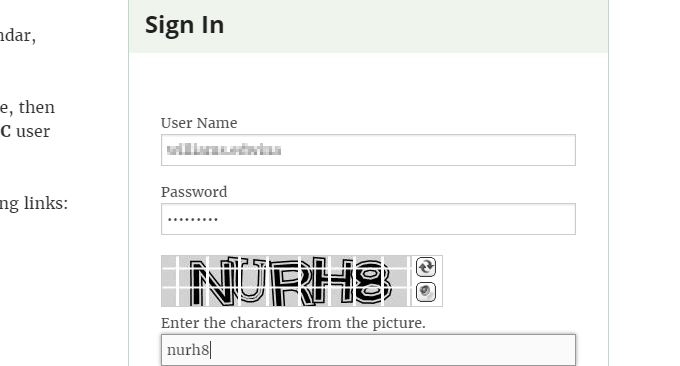This screenshot has width=680, height=366.
Task: Click the 'ng links:' text on the left
Action: click(34, 203)
